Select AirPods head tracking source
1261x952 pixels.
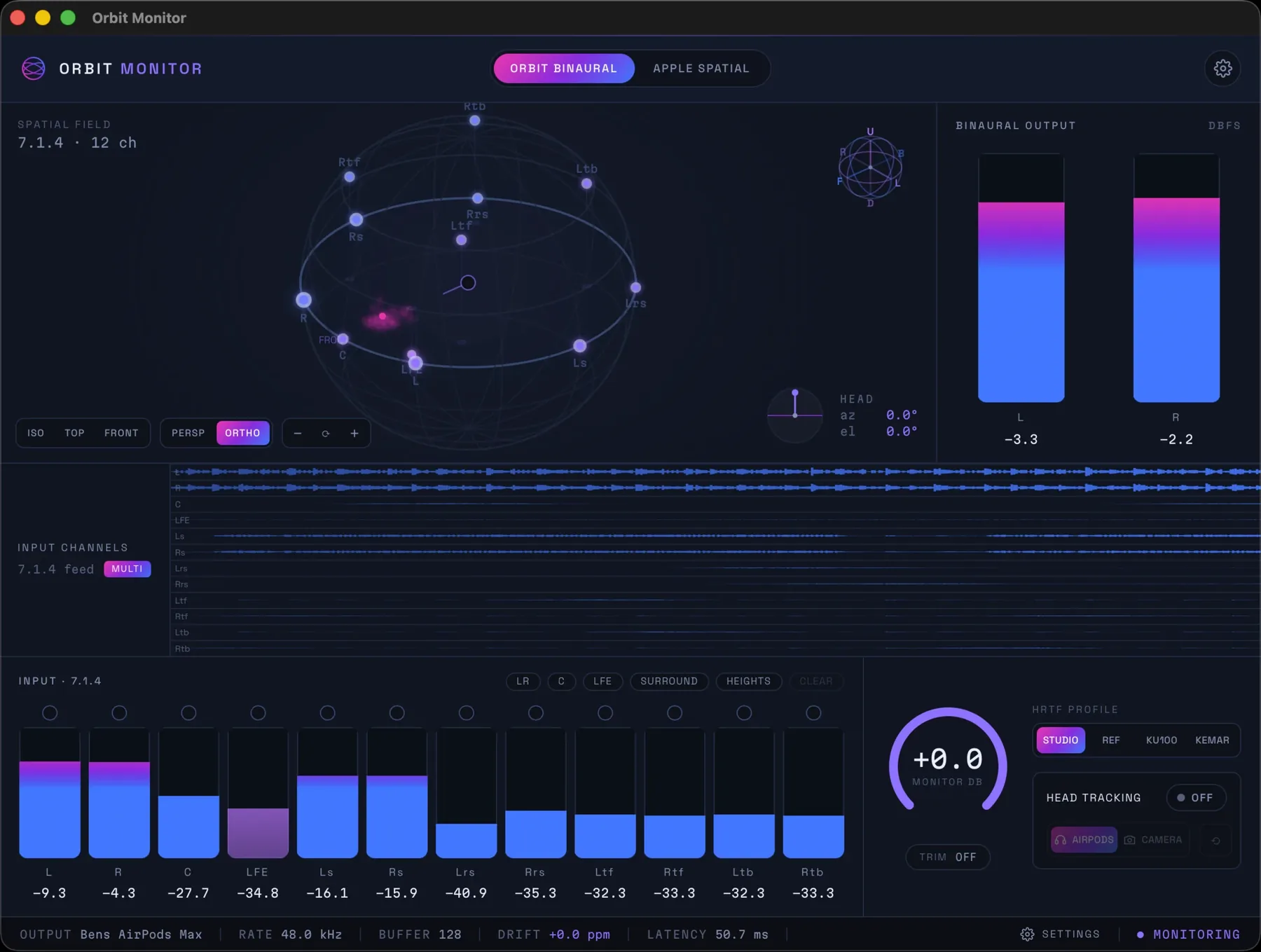1084,839
